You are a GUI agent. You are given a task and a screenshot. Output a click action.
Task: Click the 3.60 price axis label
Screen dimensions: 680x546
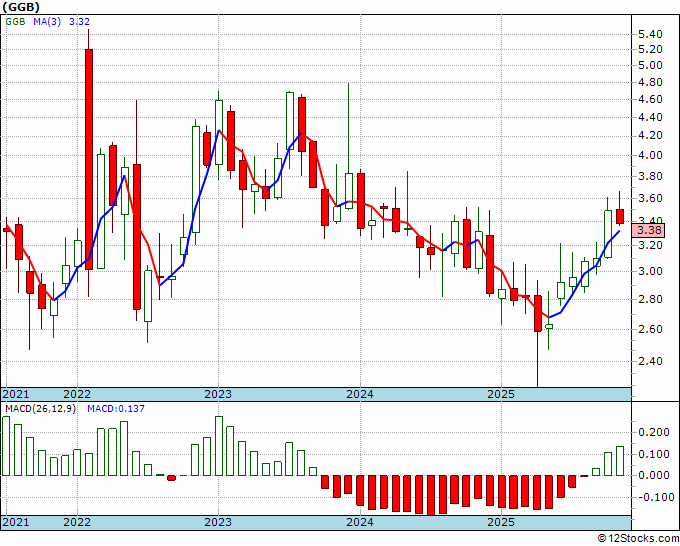point(650,199)
